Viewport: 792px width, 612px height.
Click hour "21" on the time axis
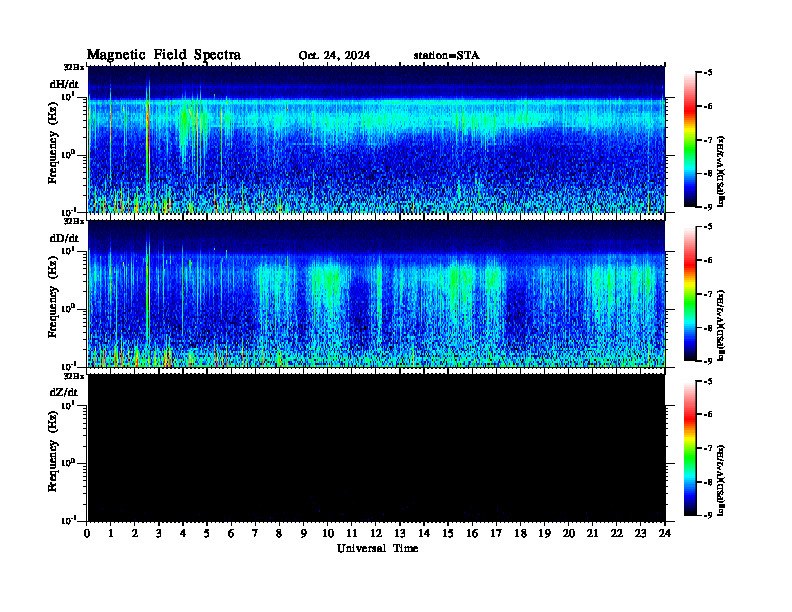pos(592,534)
